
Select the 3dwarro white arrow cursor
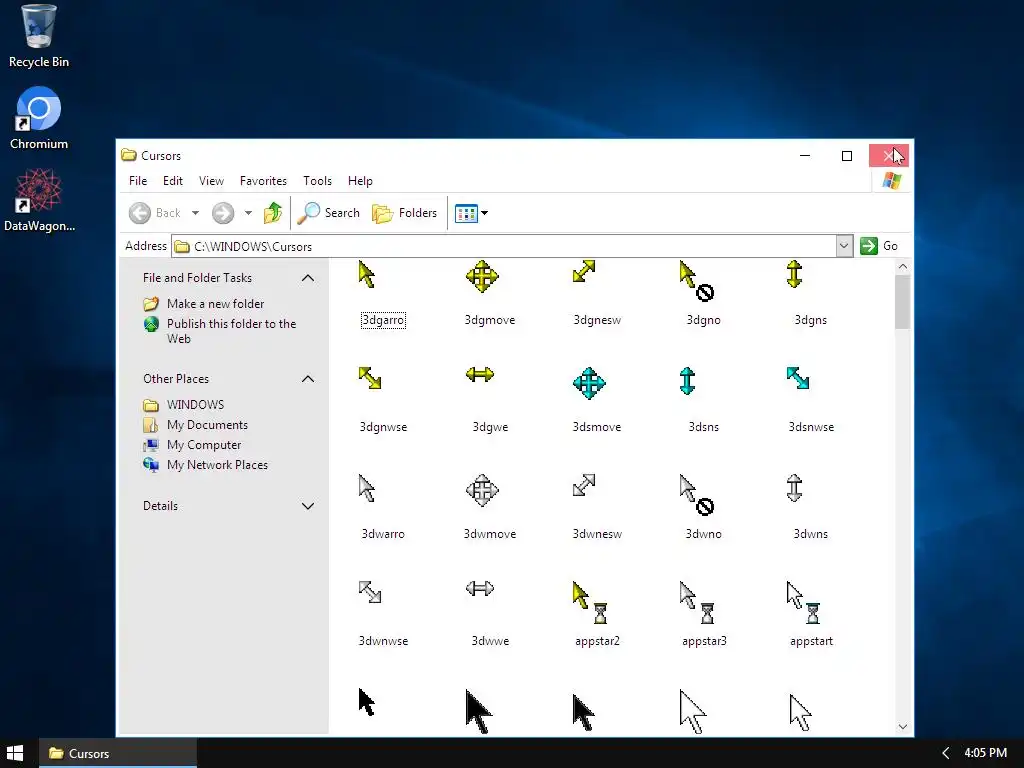(x=367, y=488)
